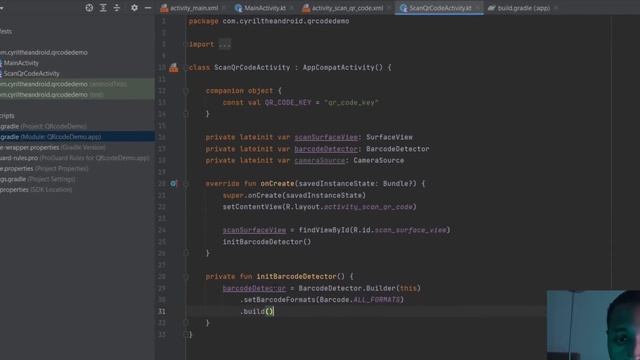The image size is (640, 360).
Task: Click scanSurfaceView variable declaration
Action: click(x=326, y=137)
